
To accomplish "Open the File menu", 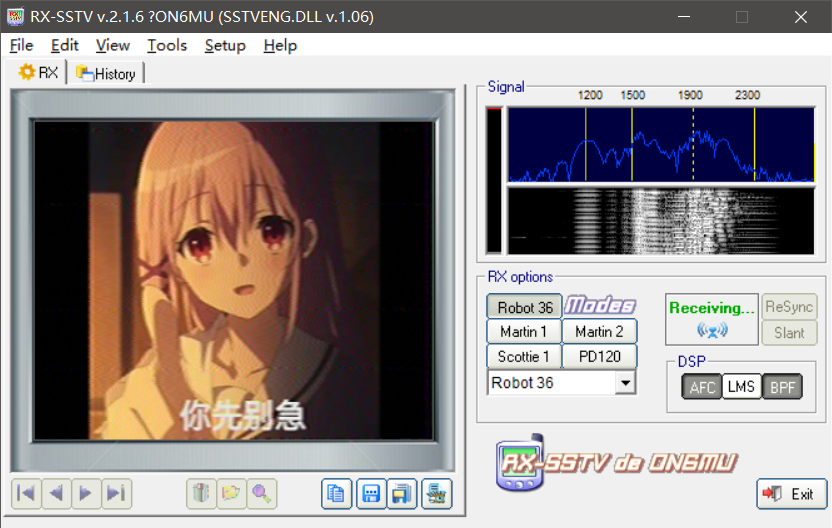I will pyautogui.click(x=21, y=46).
